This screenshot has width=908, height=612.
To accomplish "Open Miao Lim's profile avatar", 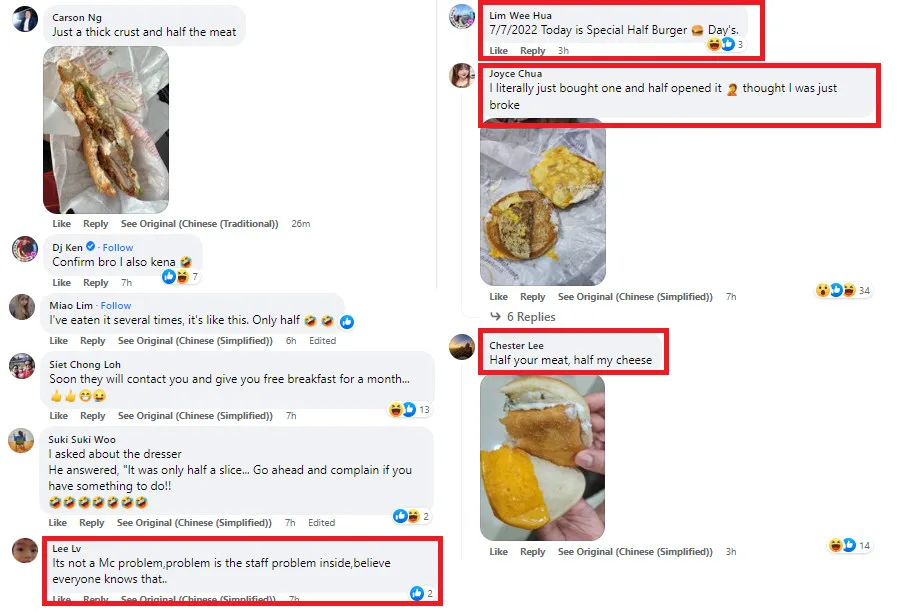I will (22, 307).
